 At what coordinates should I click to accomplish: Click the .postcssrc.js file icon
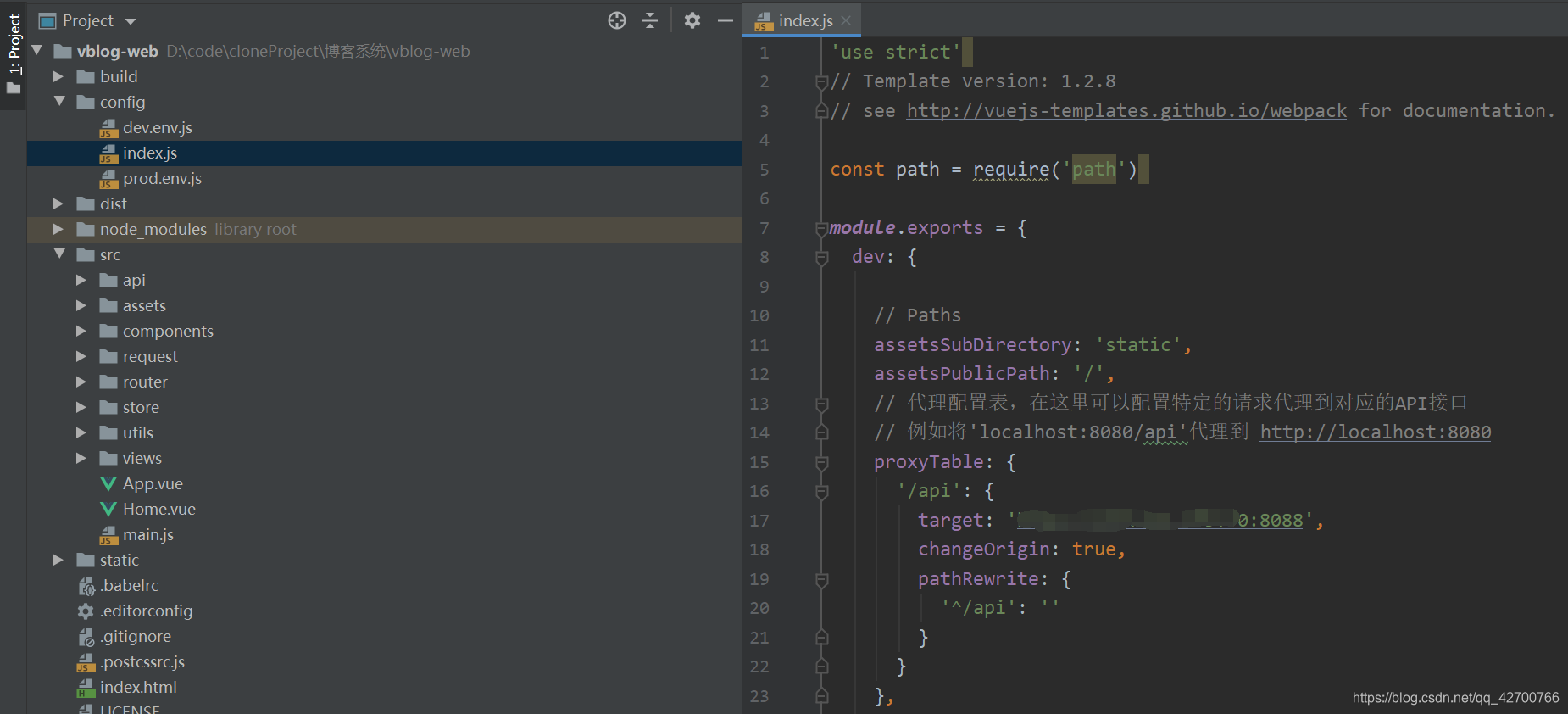point(86,662)
